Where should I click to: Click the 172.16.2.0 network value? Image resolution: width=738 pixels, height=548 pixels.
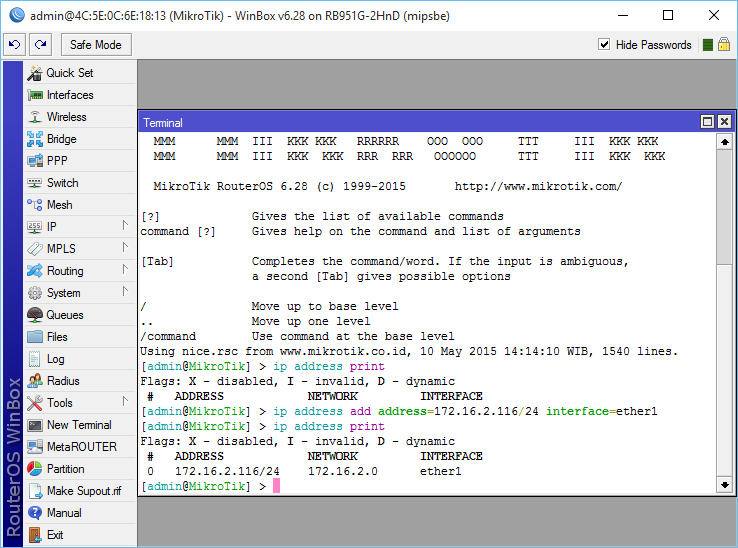[x=343, y=471]
